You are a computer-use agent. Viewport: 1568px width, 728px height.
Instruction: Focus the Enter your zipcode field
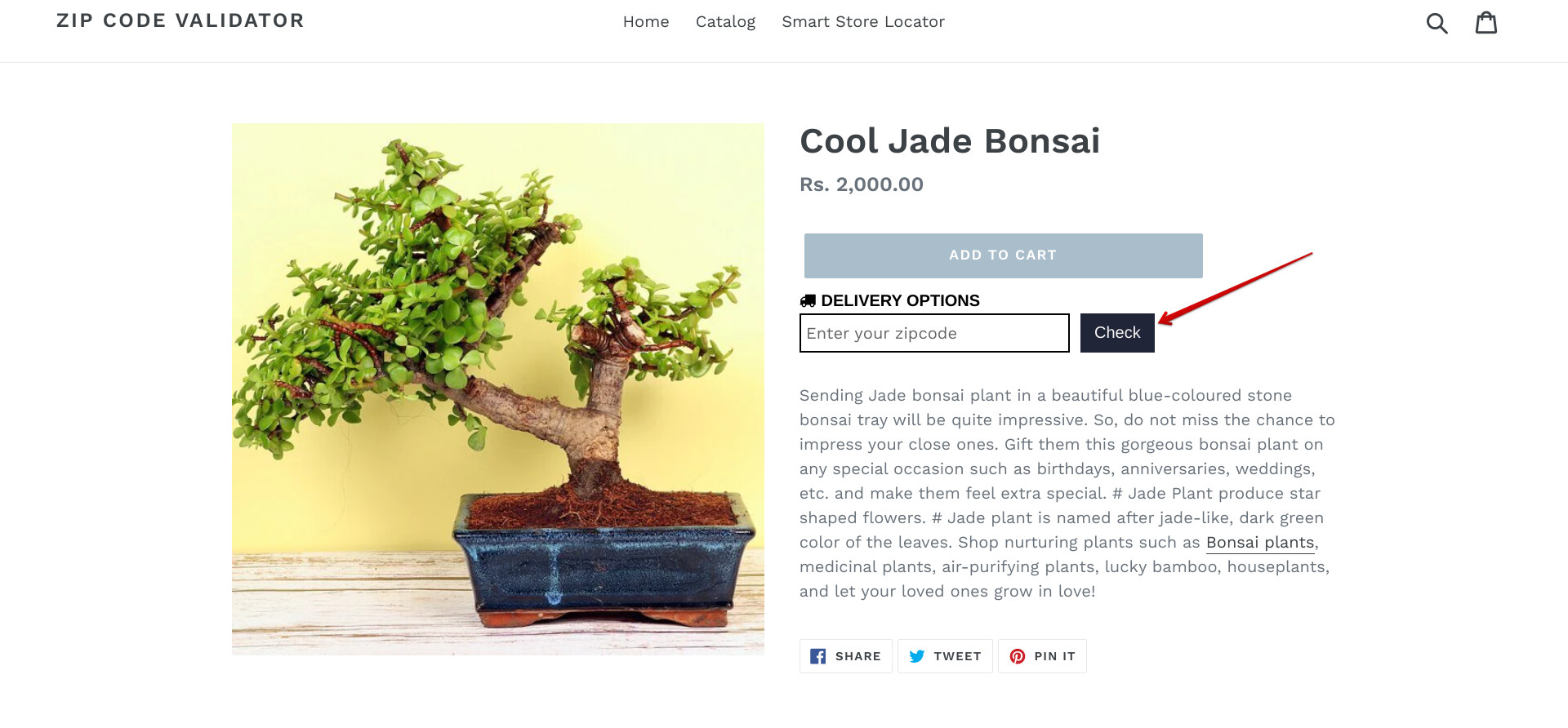click(x=934, y=333)
